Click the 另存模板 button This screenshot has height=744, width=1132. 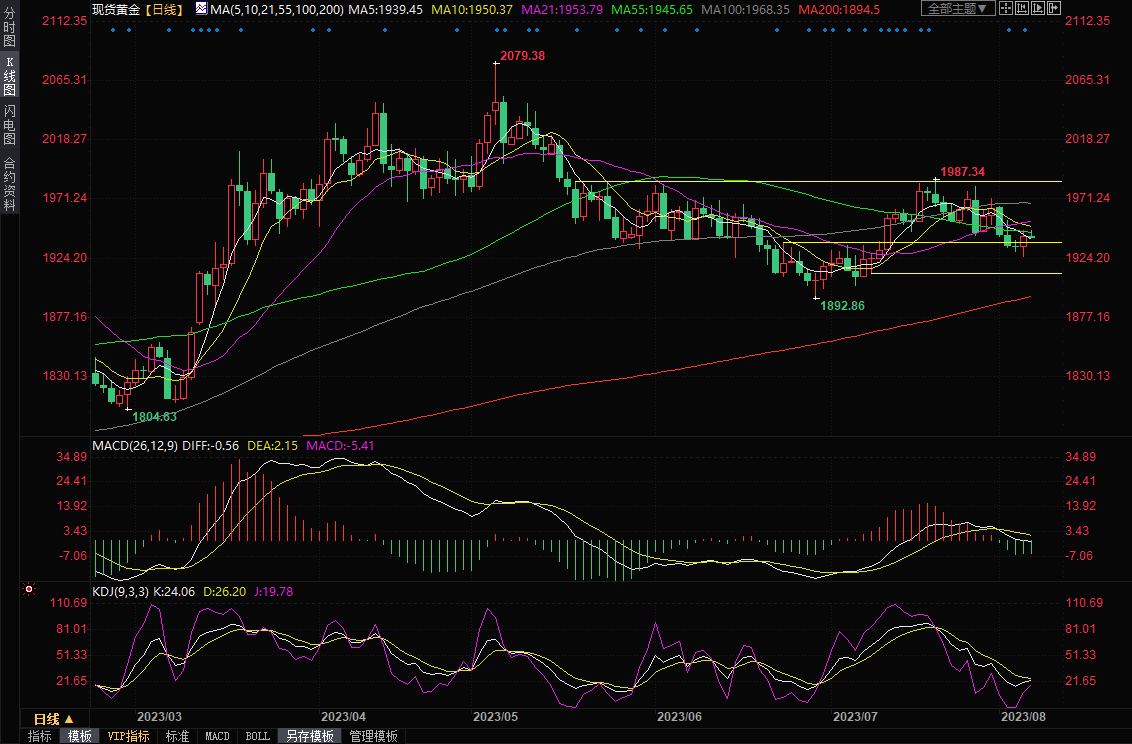pos(309,736)
